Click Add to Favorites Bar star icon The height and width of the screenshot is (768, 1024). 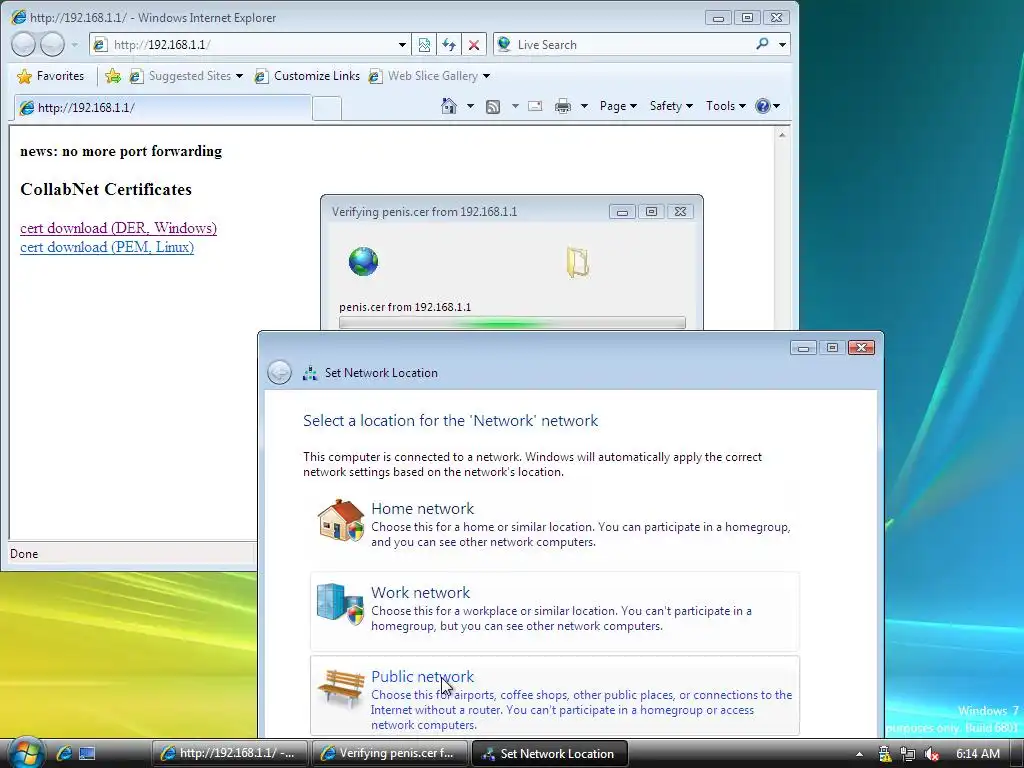click(x=113, y=76)
